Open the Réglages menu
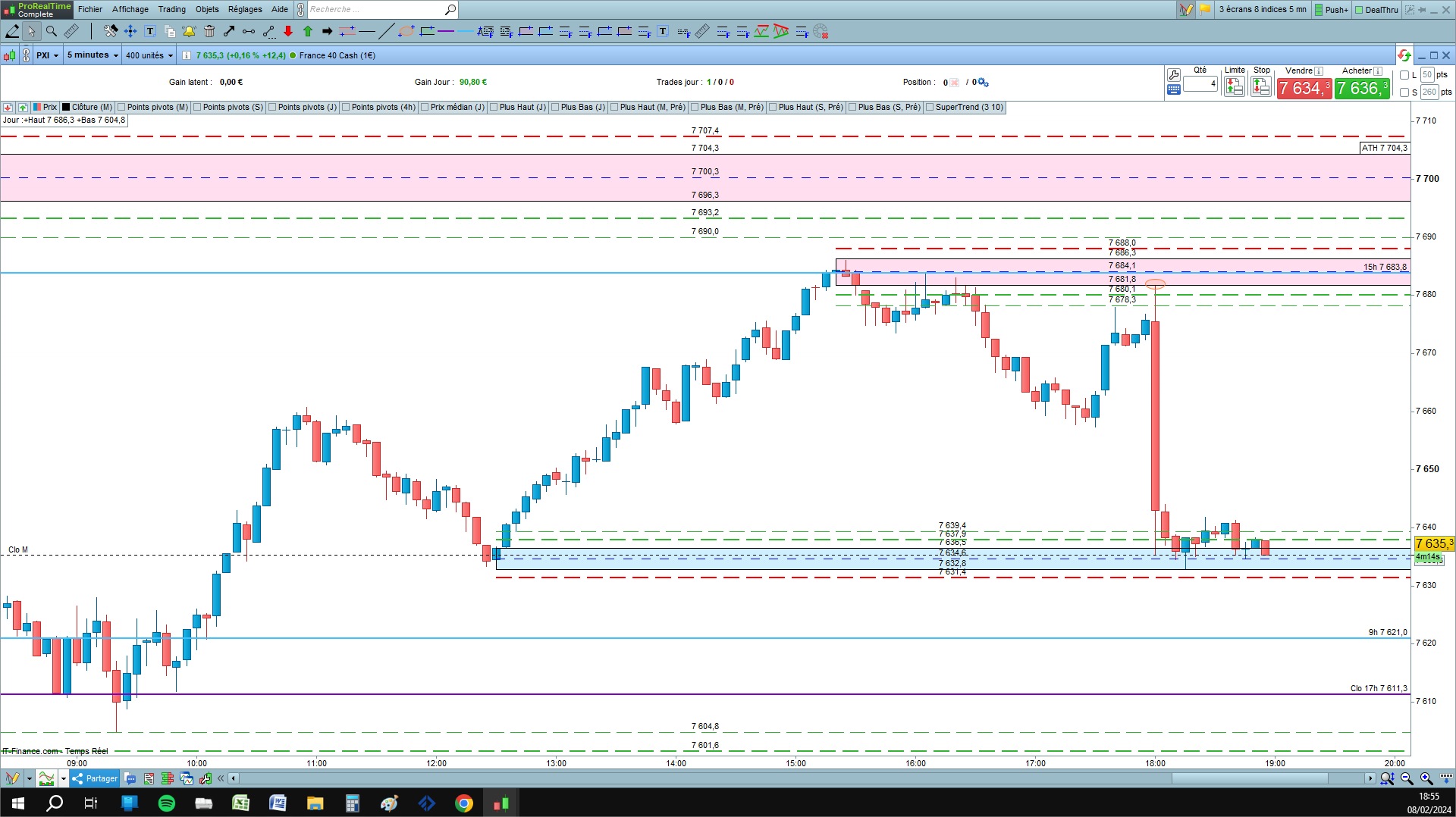The width and height of the screenshot is (1456, 817). pyautogui.click(x=245, y=10)
